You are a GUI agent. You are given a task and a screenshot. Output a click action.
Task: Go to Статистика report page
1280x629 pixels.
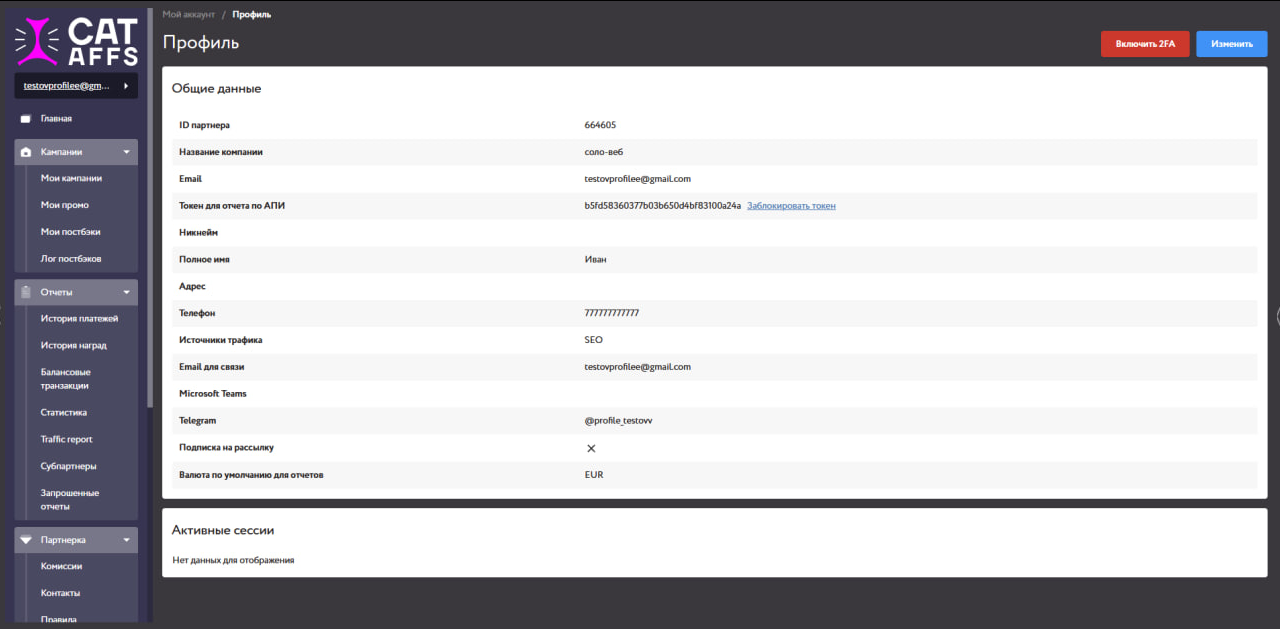(63, 412)
